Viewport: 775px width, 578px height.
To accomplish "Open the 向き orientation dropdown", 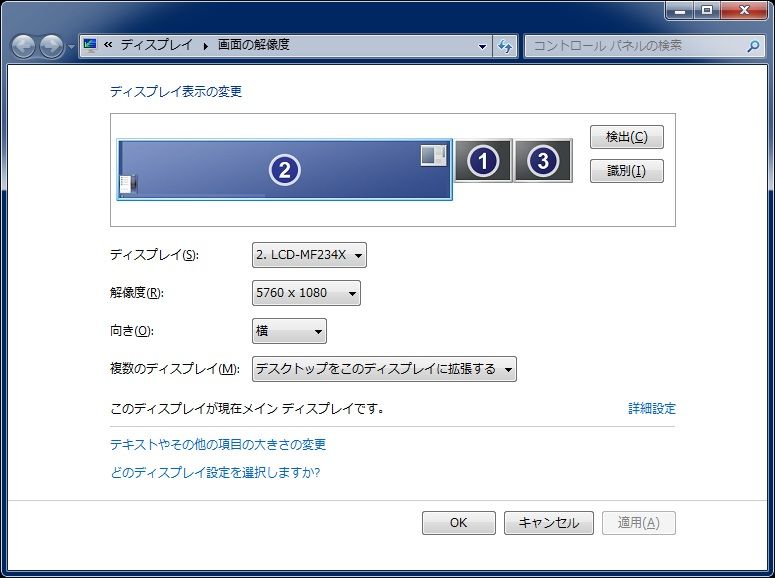I will click(289, 331).
